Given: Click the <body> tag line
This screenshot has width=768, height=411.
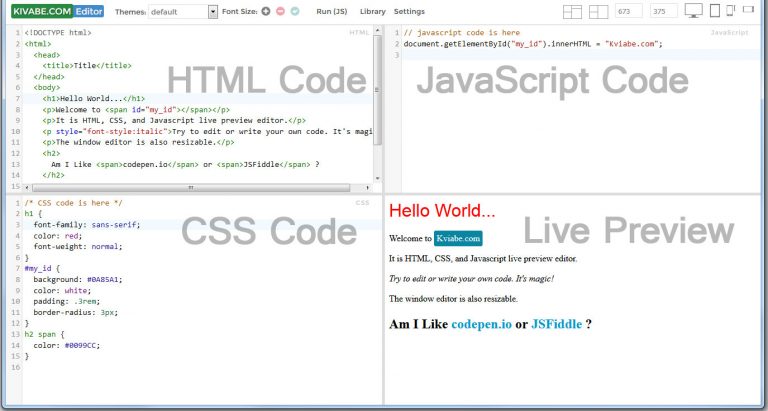Looking at the screenshot, I should 48,88.
